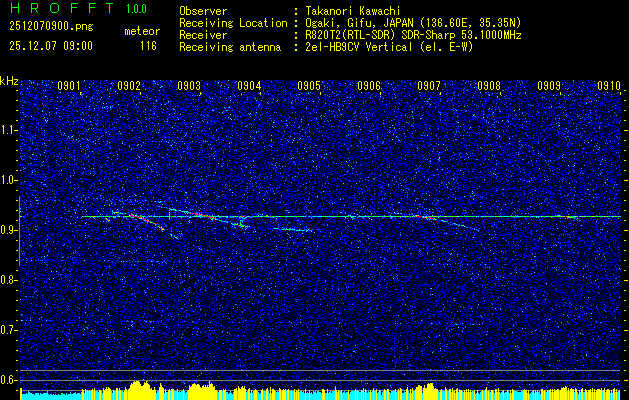The width and height of the screenshot is (629, 400).
Task: Click the meteor label
Action: 142,31
